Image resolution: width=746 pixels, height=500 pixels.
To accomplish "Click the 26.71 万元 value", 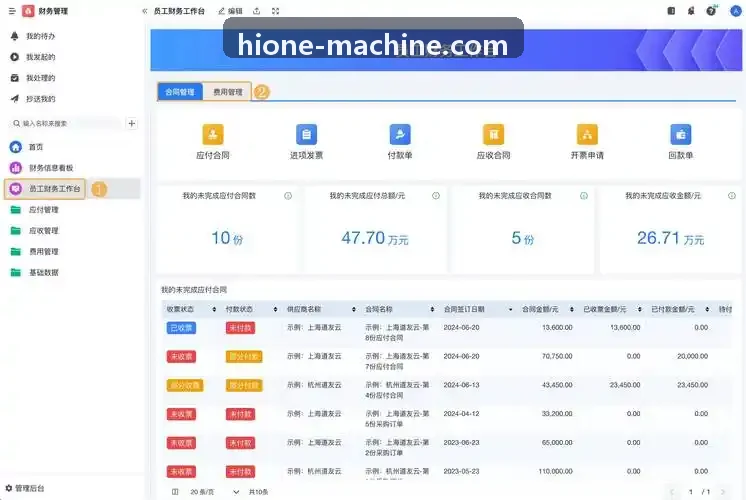I will point(670,238).
